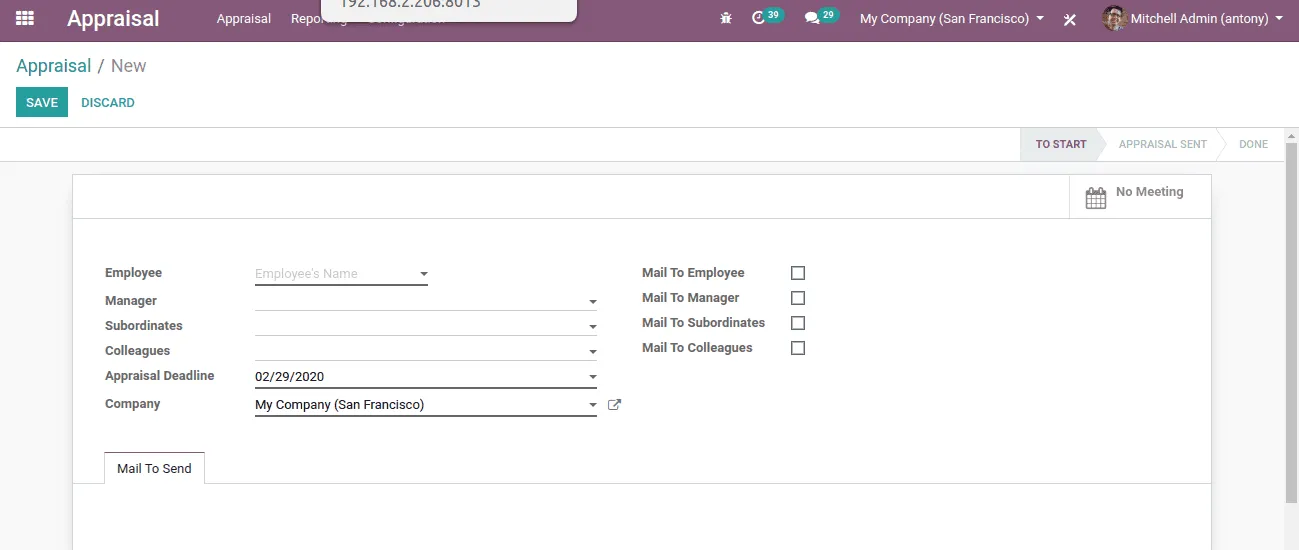Open the apps grid menu icon
Viewport: 1299px width, 550px height.
(25, 18)
